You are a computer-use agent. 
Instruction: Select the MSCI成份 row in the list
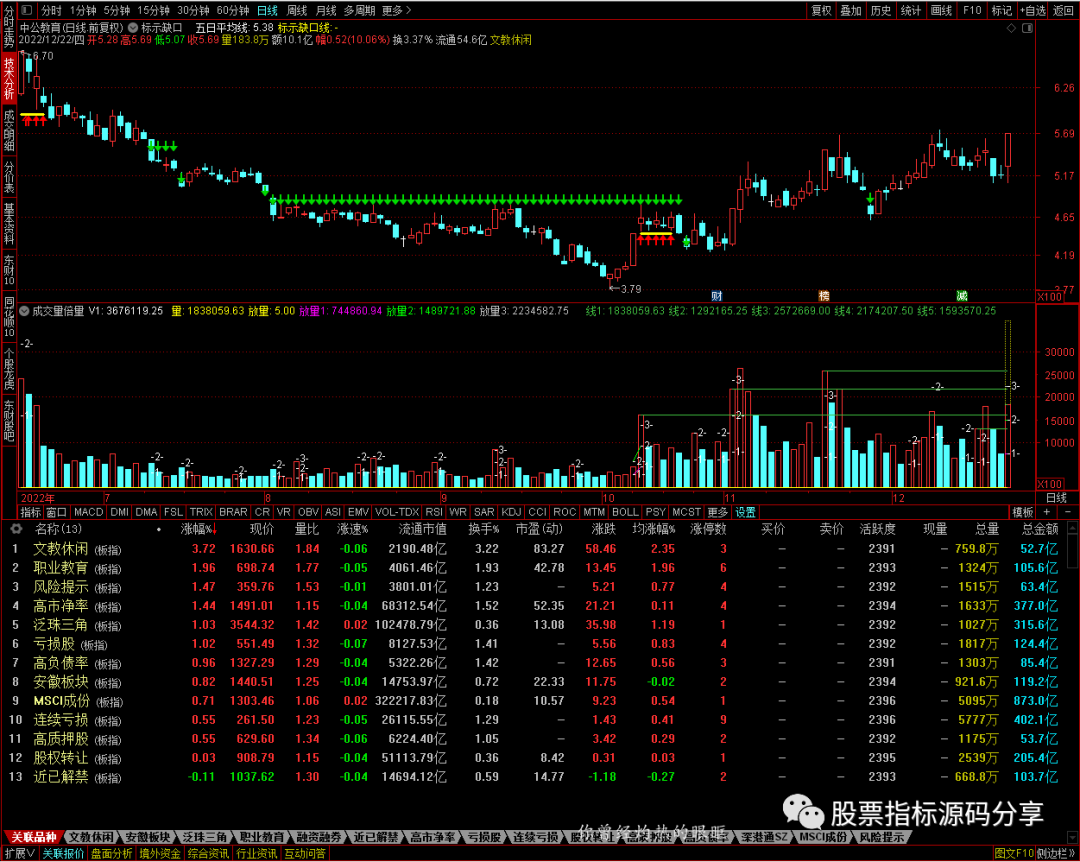[534, 701]
